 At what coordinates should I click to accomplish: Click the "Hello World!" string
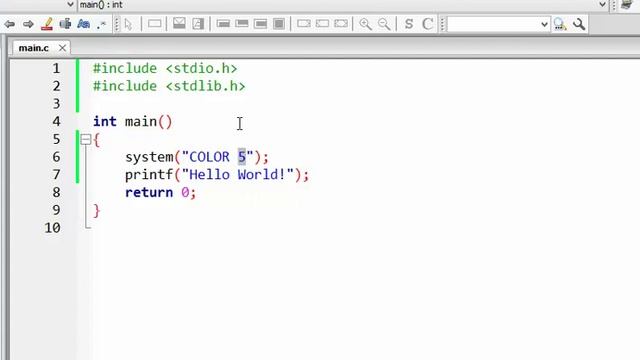pyautogui.click(x=238, y=175)
